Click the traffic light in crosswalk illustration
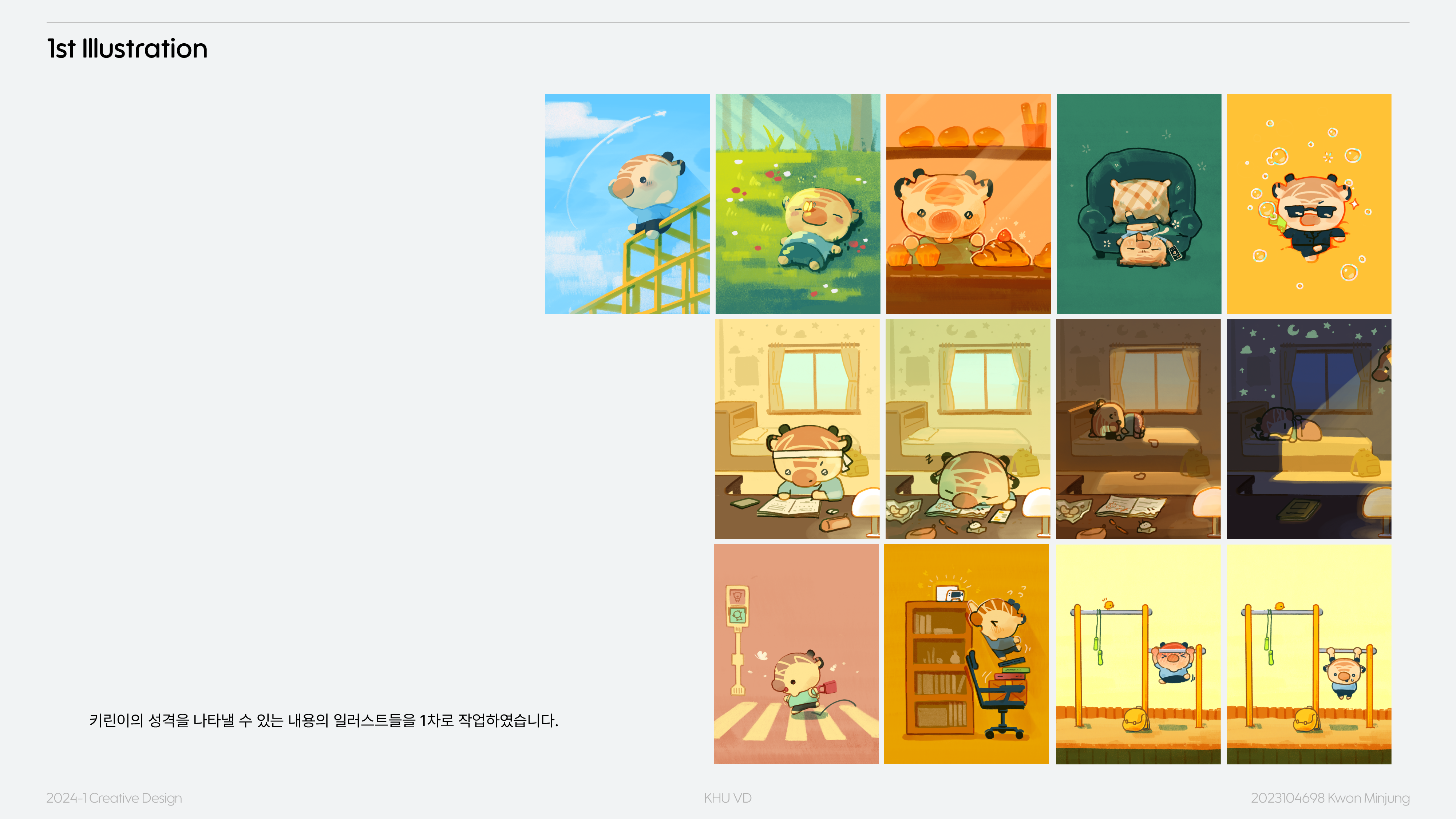The image size is (1456, 819). click(737, 606)
